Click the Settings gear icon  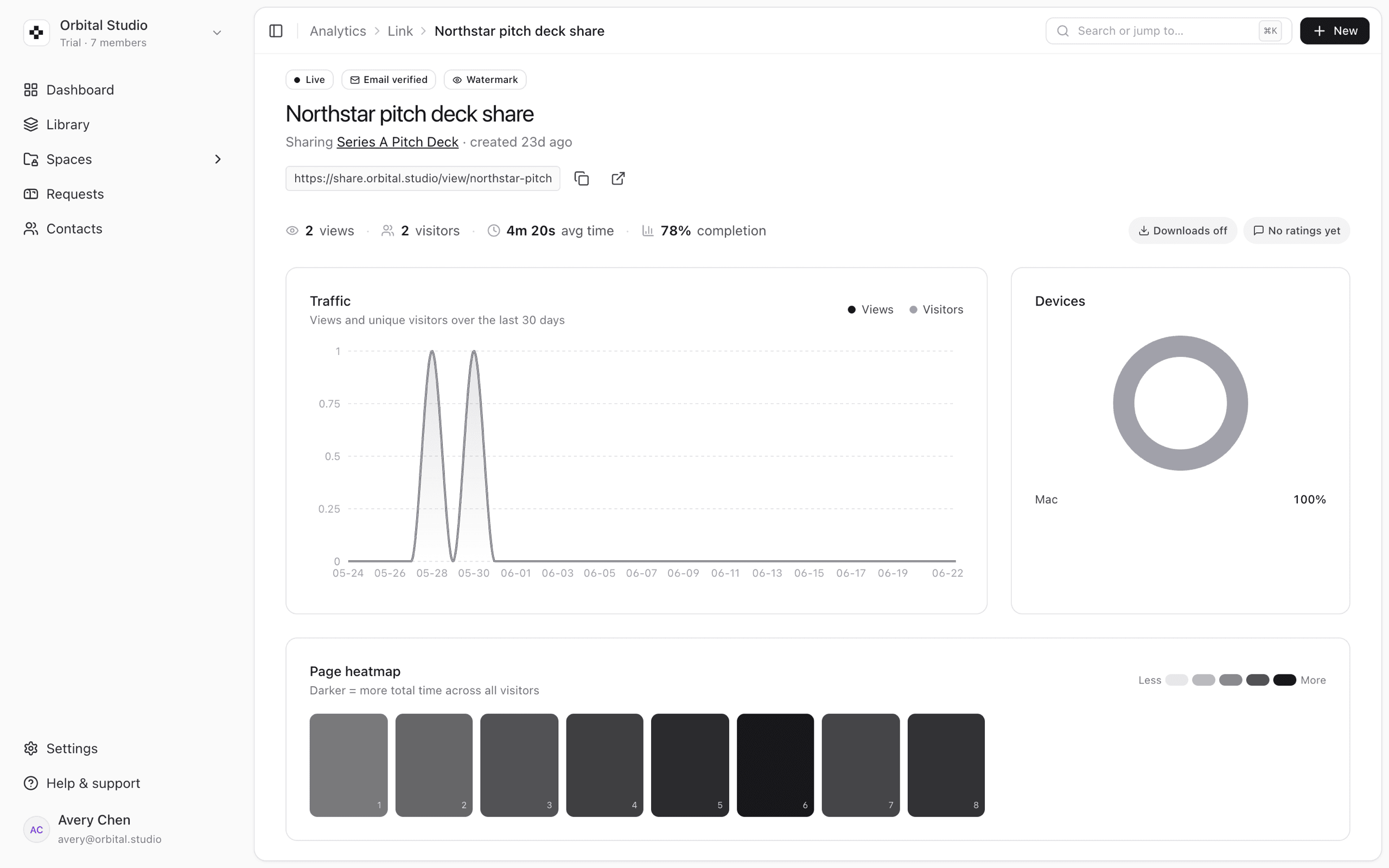pyautogui.click(x=31, y=749)
